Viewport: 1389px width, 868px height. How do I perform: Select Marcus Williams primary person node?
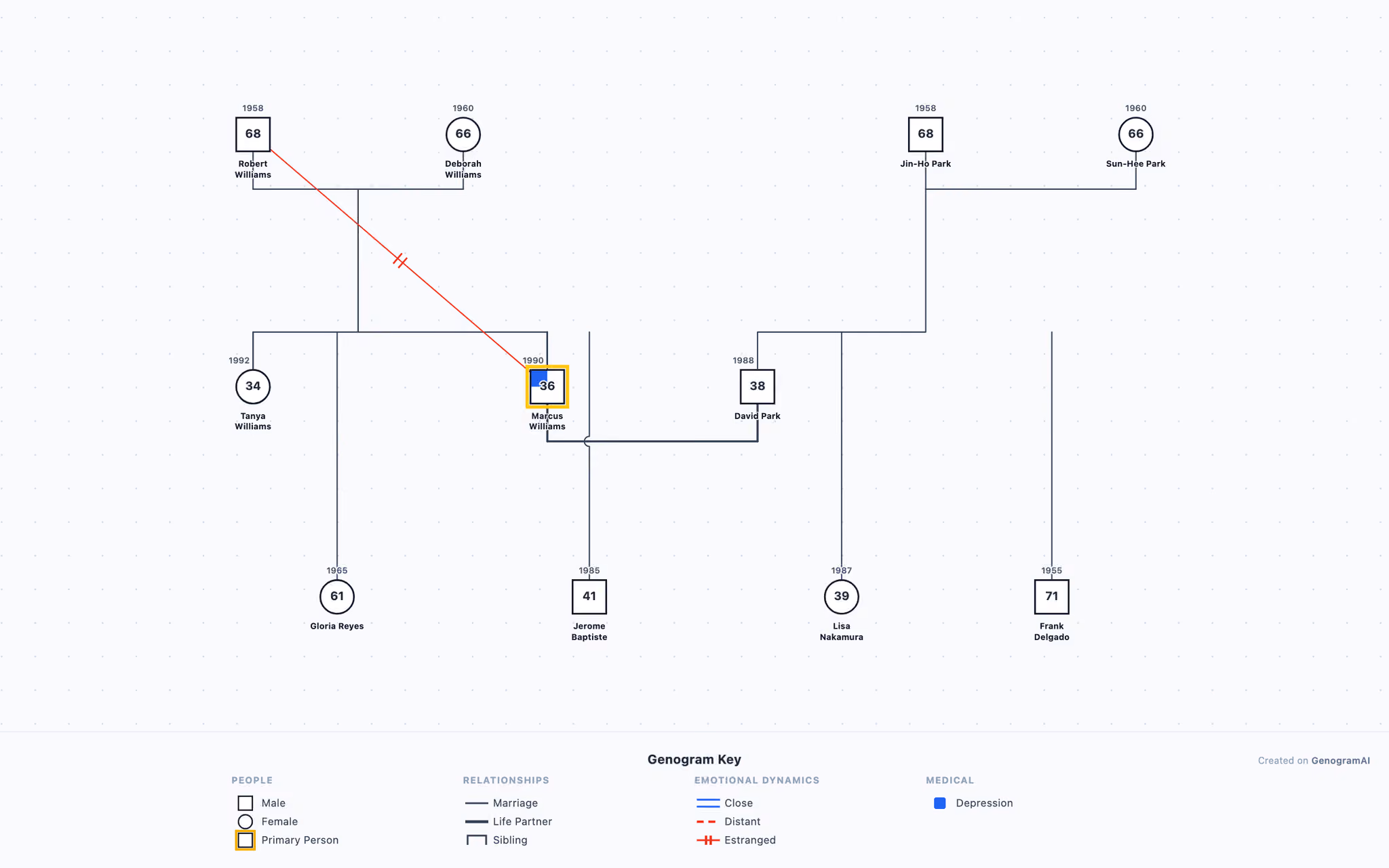[547, 387]
